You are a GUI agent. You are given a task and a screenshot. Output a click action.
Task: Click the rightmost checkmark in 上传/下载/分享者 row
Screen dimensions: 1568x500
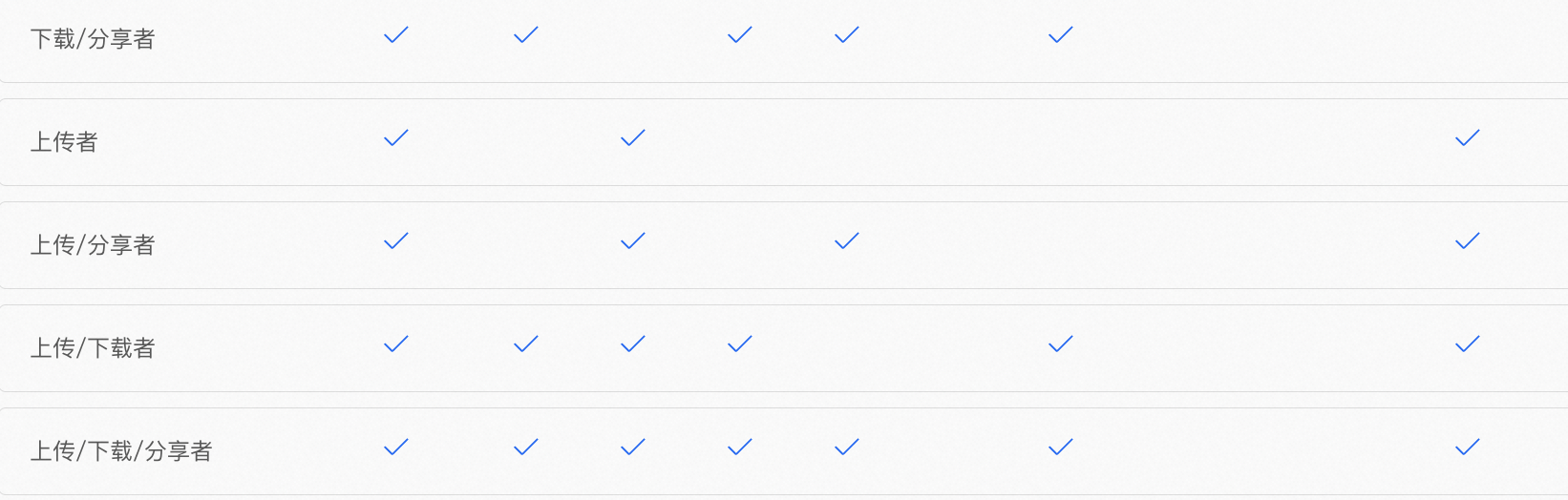pyautogui.click(x=1467, y=448)
